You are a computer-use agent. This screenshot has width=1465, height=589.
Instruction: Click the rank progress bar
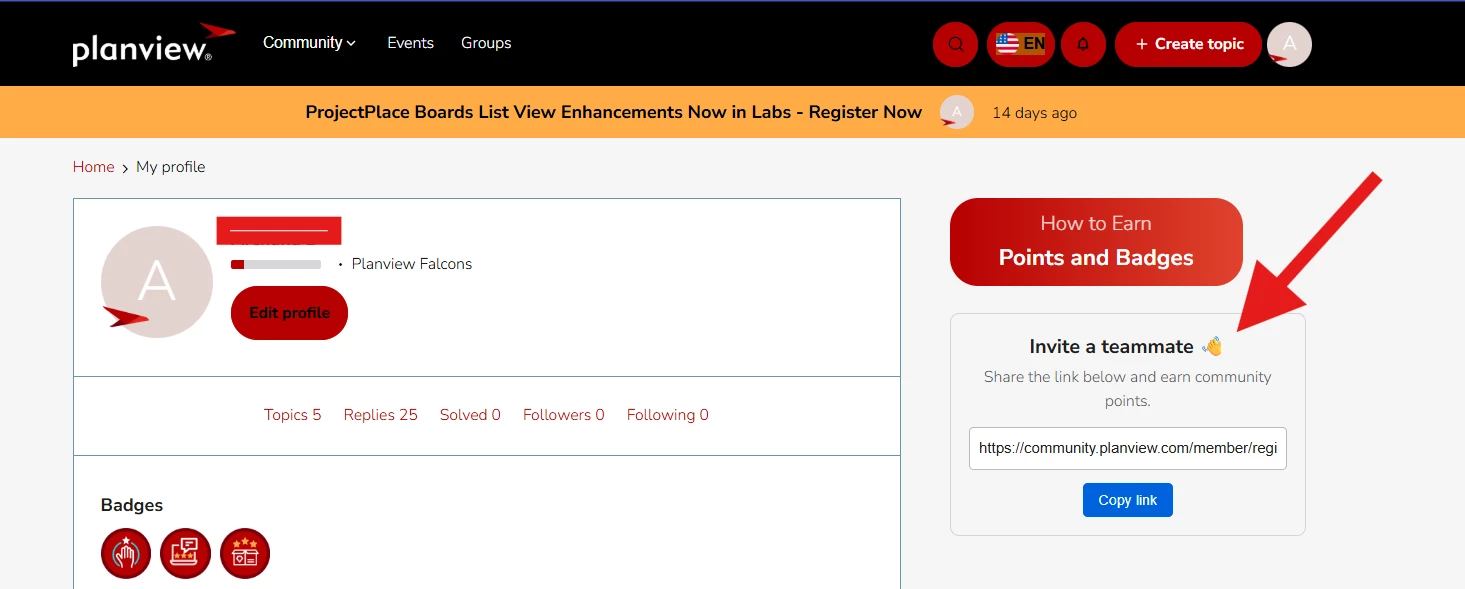point(276,264)
